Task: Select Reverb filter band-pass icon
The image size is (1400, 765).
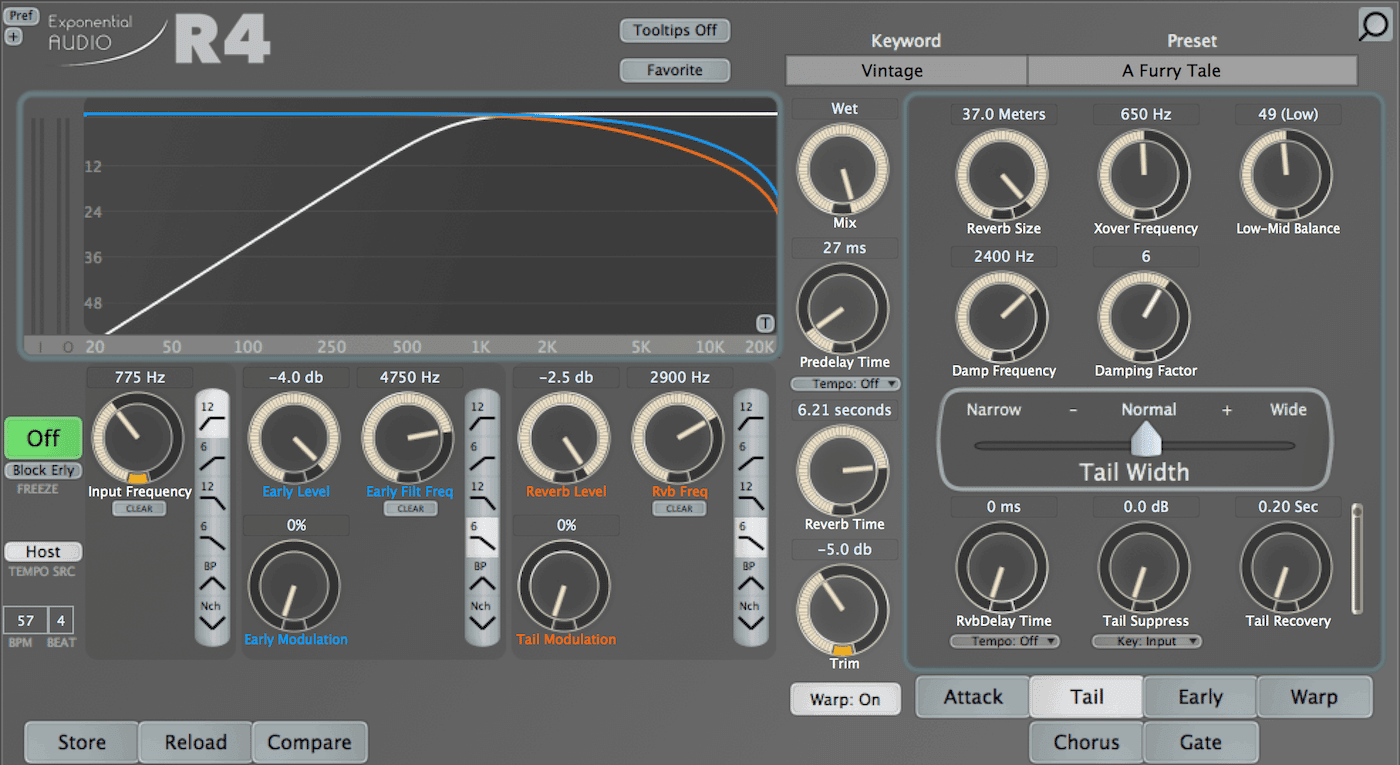Action: [751, 577]
